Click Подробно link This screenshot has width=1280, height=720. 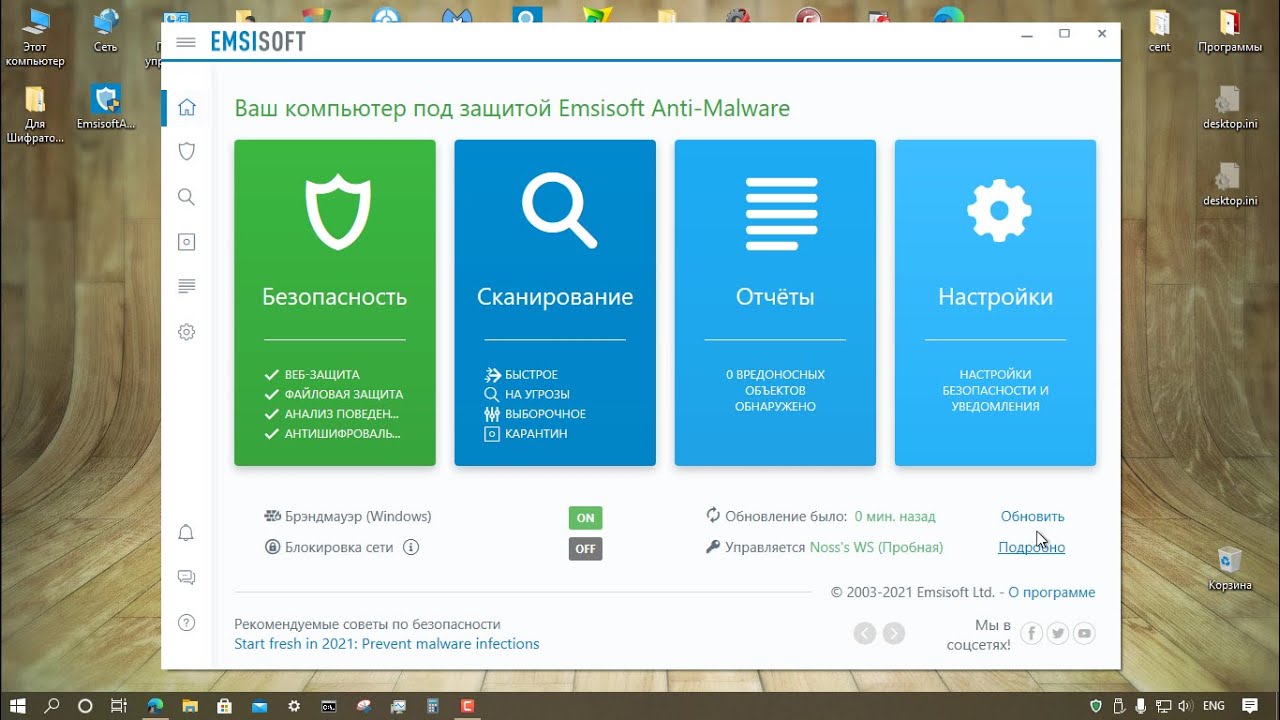(x=1031, y=548)
